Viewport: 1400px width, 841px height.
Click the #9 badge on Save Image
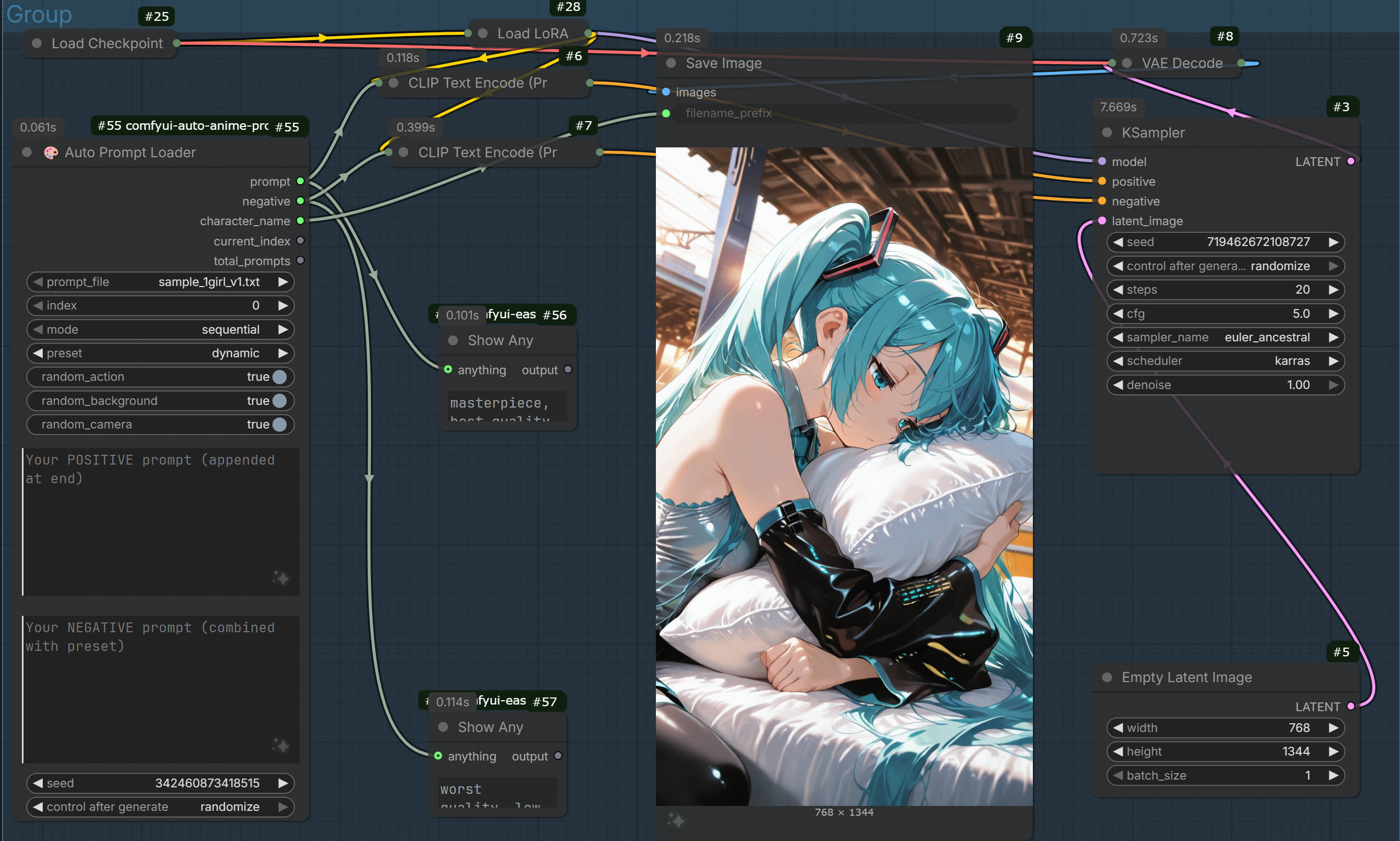1014,38
